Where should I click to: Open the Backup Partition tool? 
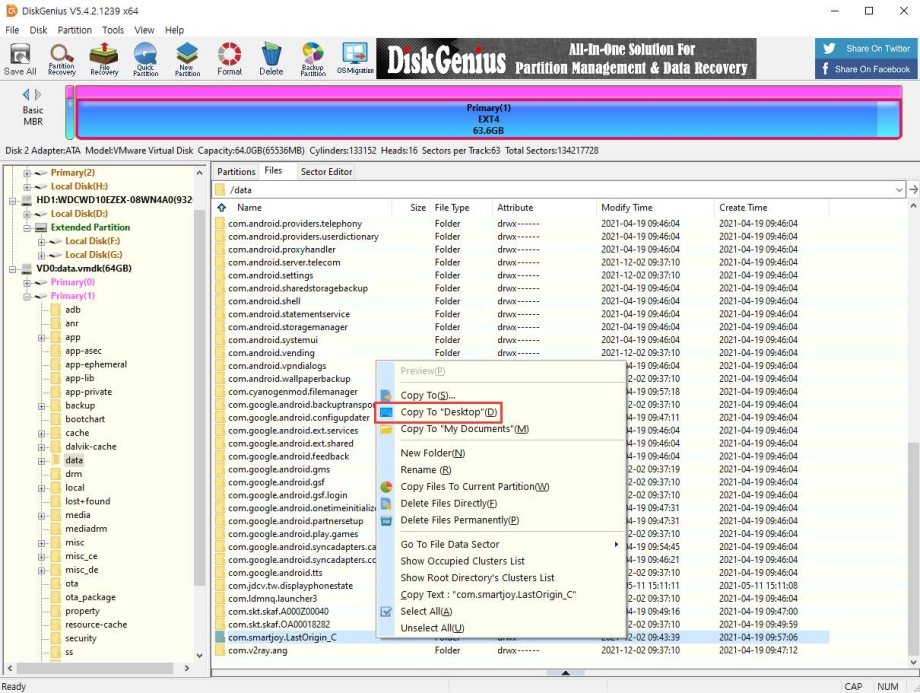(x=313, y=59)
